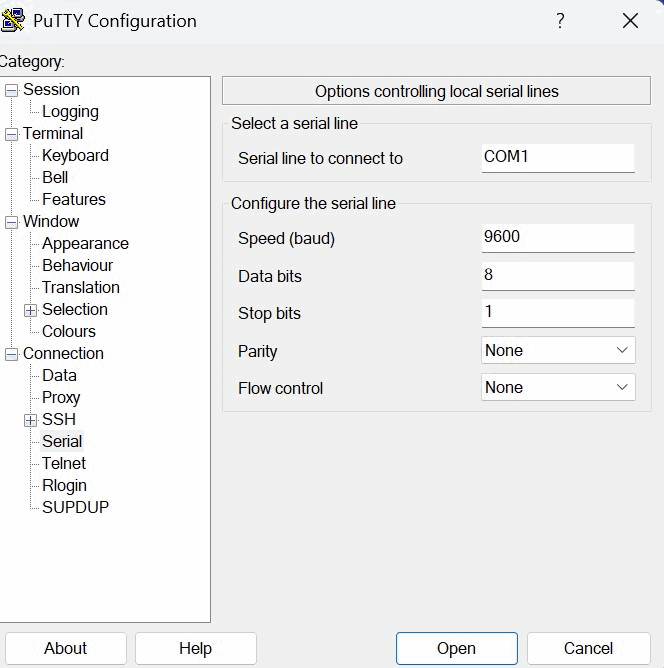Click the Speed (baud) field showing 9600
This screenshot has width=664, height=668.
pyautogui.click(x=558, y=238)
